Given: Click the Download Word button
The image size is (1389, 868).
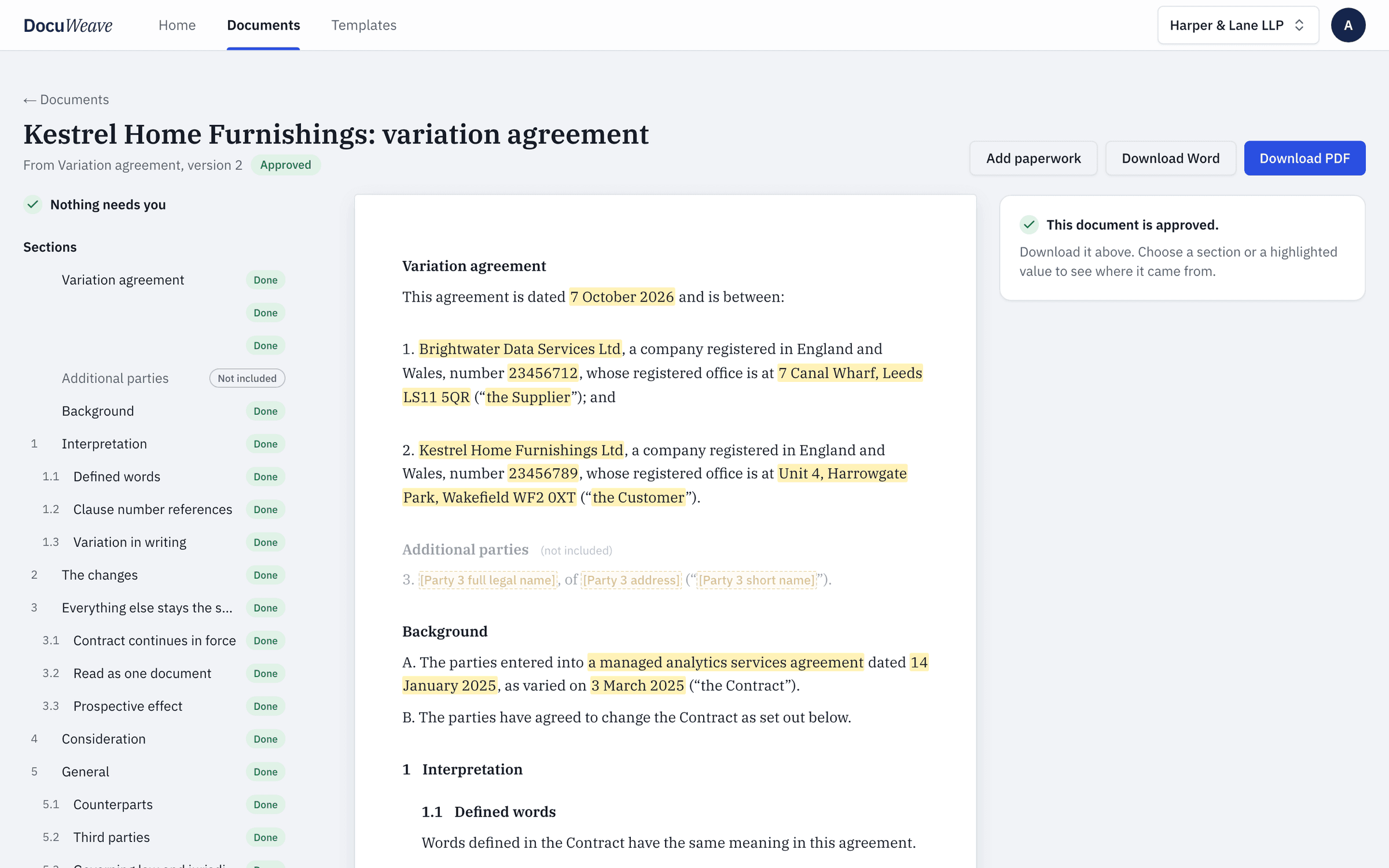Looking at the screenshot, I should coord(1170,158).
